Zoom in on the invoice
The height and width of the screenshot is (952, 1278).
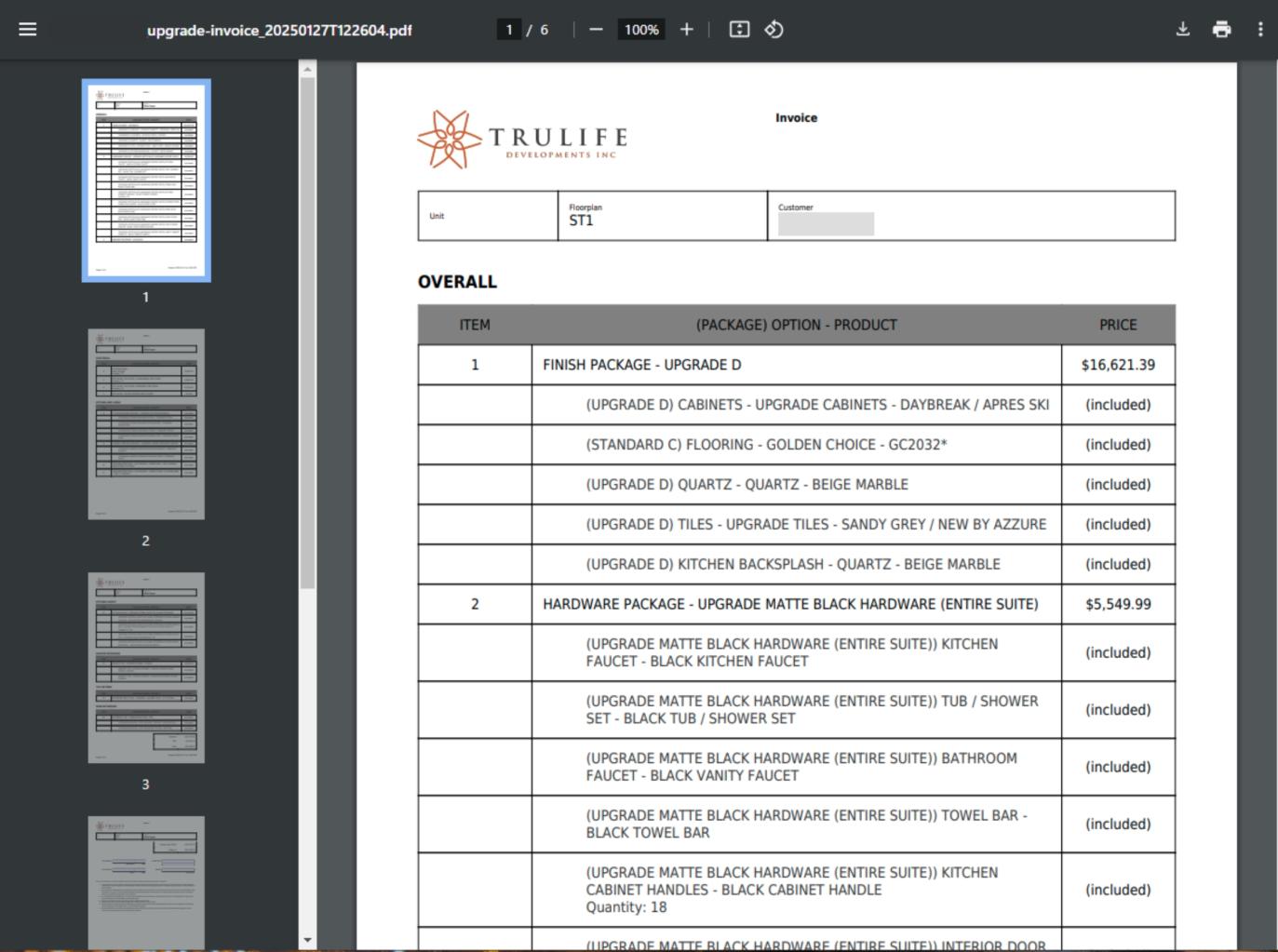point(686,29)
